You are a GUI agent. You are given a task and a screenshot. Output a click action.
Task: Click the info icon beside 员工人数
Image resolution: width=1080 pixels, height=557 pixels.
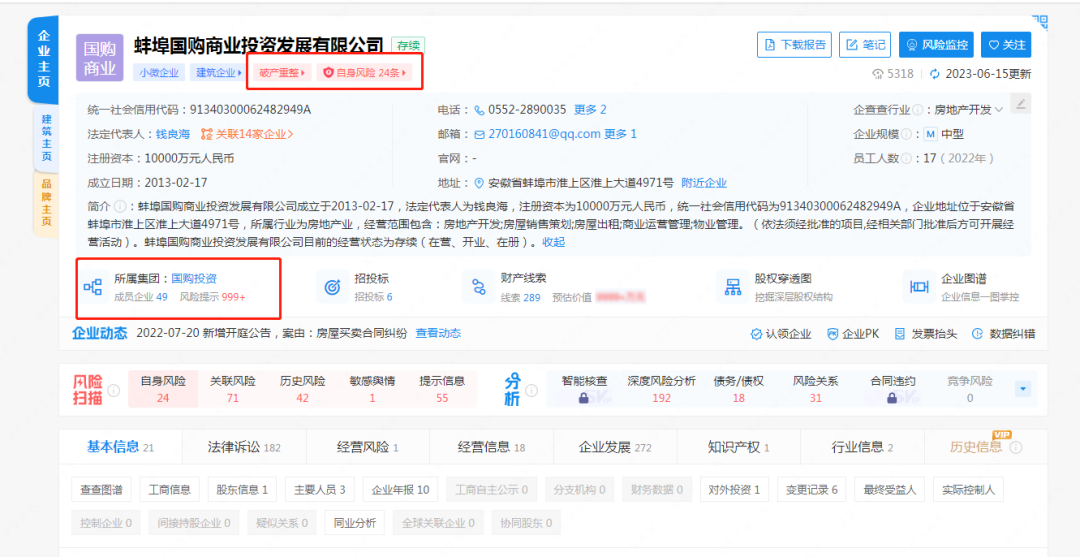[x=906, y=158]
